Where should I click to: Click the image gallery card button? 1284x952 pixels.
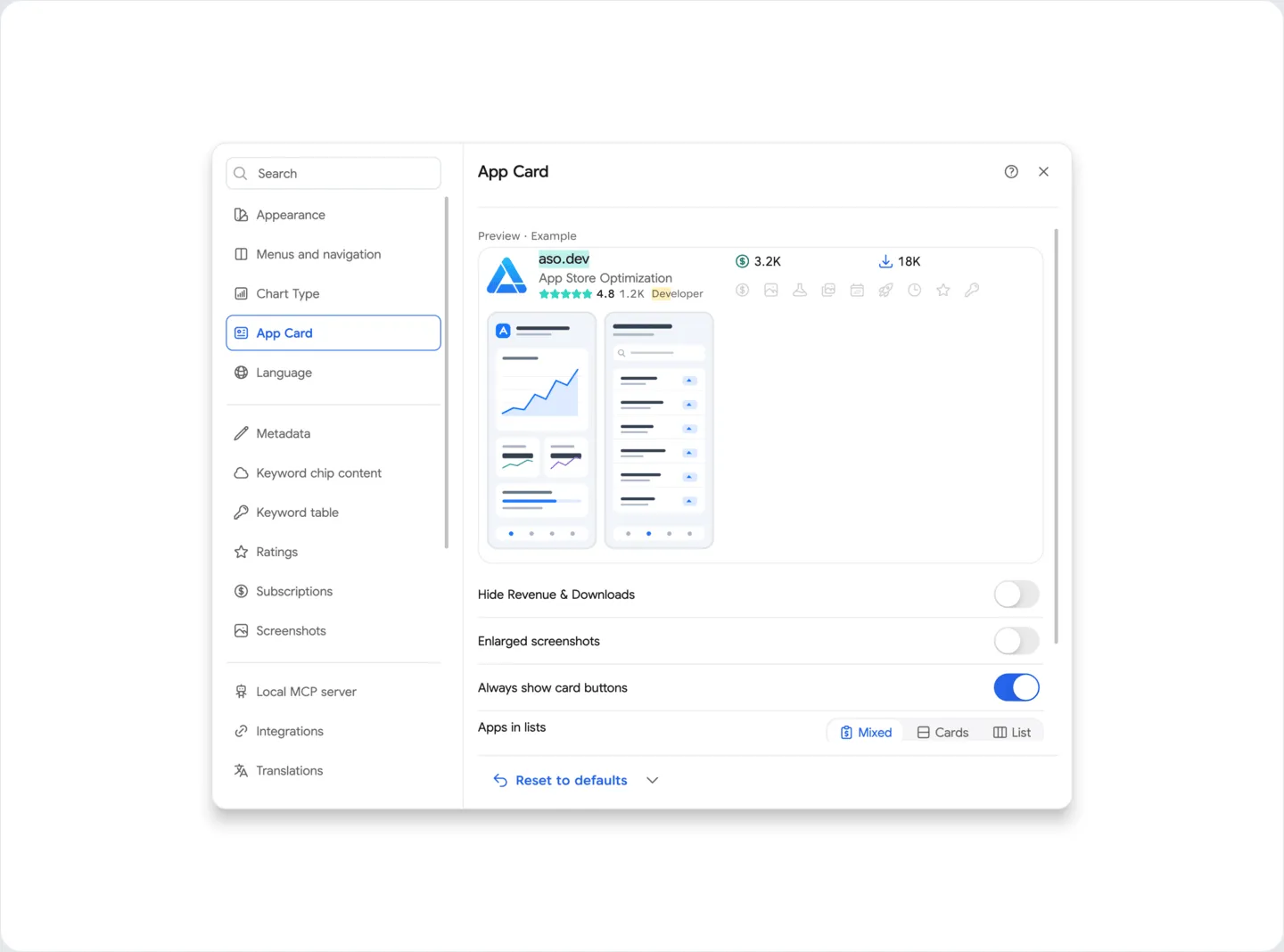[828, 290]
